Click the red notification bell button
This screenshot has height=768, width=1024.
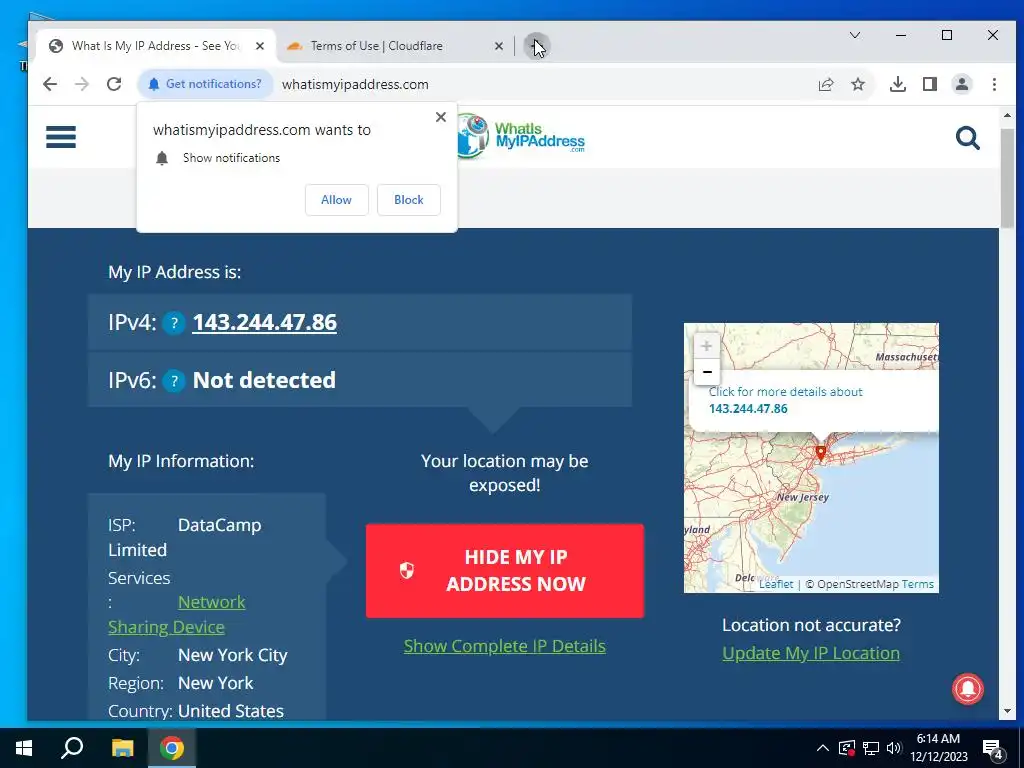click(x=968, y=689)
